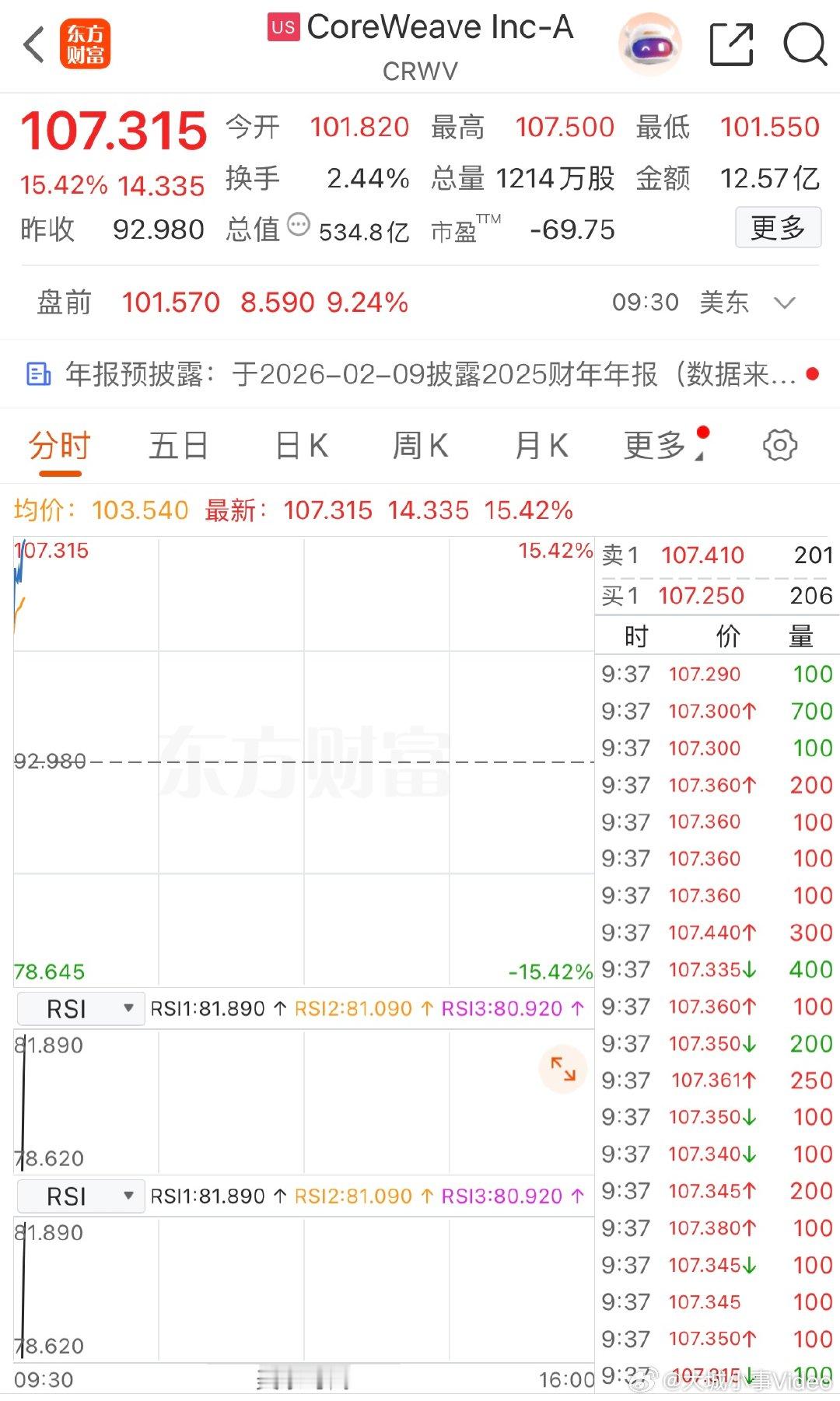Click the intraday price chart area

pyautogui.click(x=304, y=762)
